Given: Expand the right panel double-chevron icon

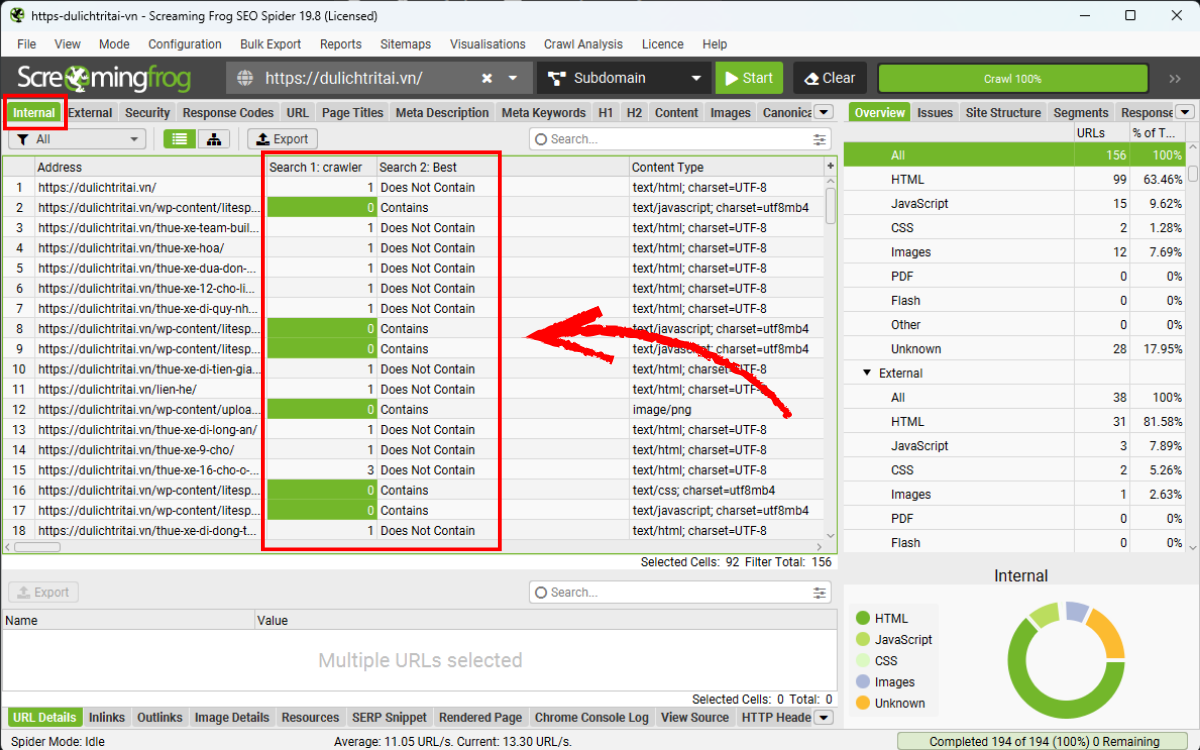Looking at the screenshot, I should click(1175, 78).
